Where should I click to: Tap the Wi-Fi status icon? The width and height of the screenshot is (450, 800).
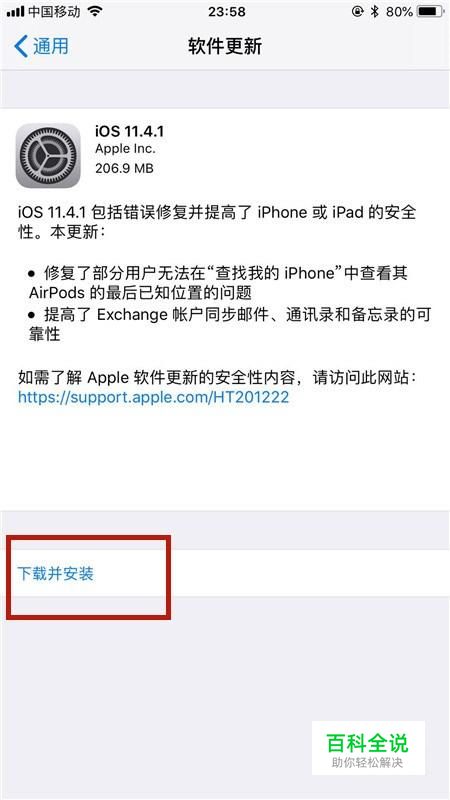95,11
